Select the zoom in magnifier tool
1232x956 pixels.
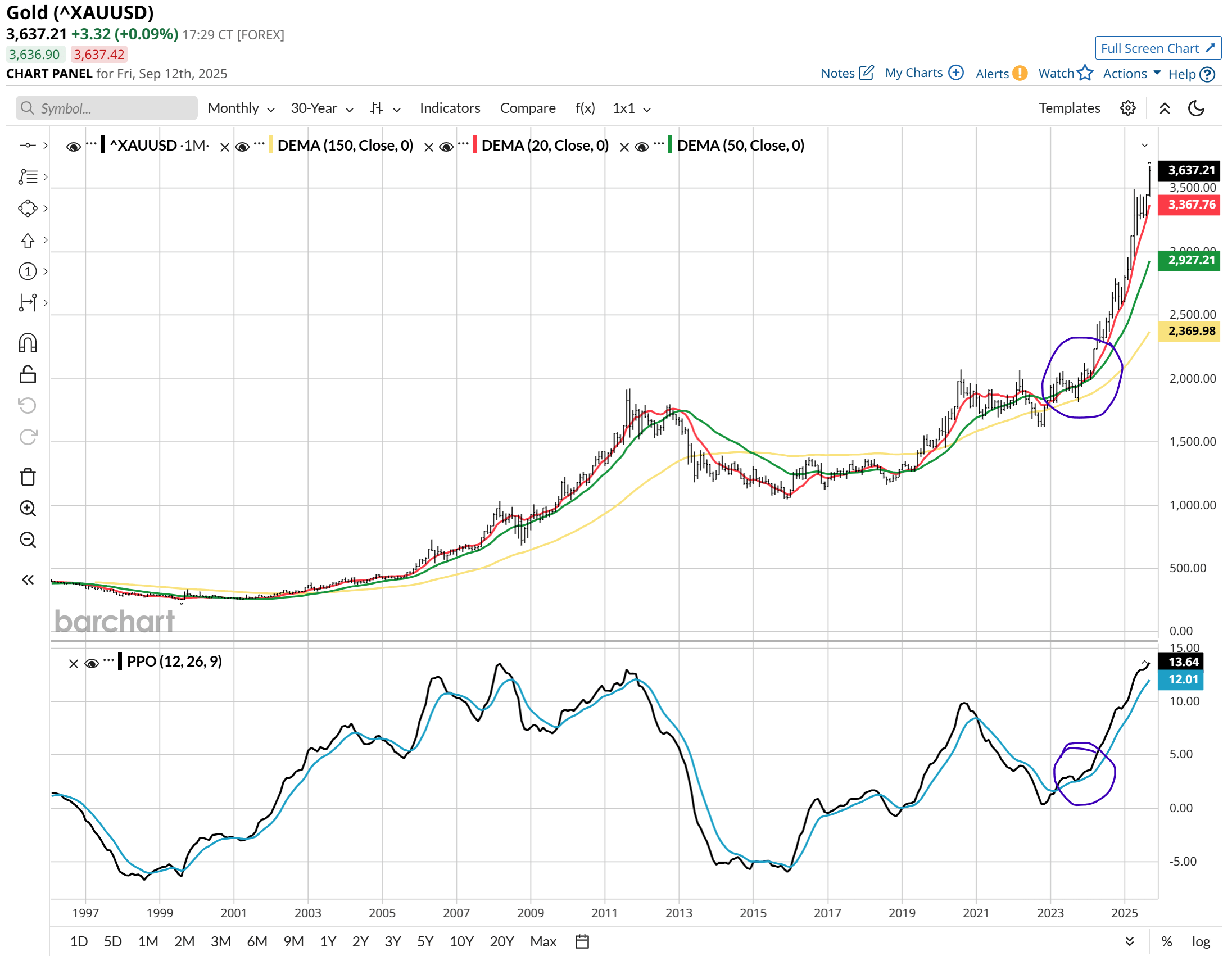click(27, 509)
